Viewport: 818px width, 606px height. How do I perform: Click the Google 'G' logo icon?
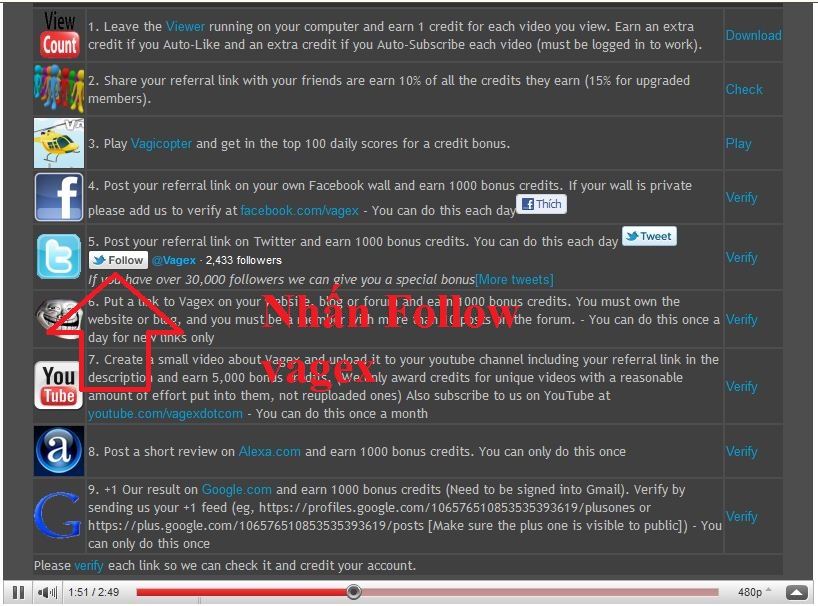click(x=58, y=515)
